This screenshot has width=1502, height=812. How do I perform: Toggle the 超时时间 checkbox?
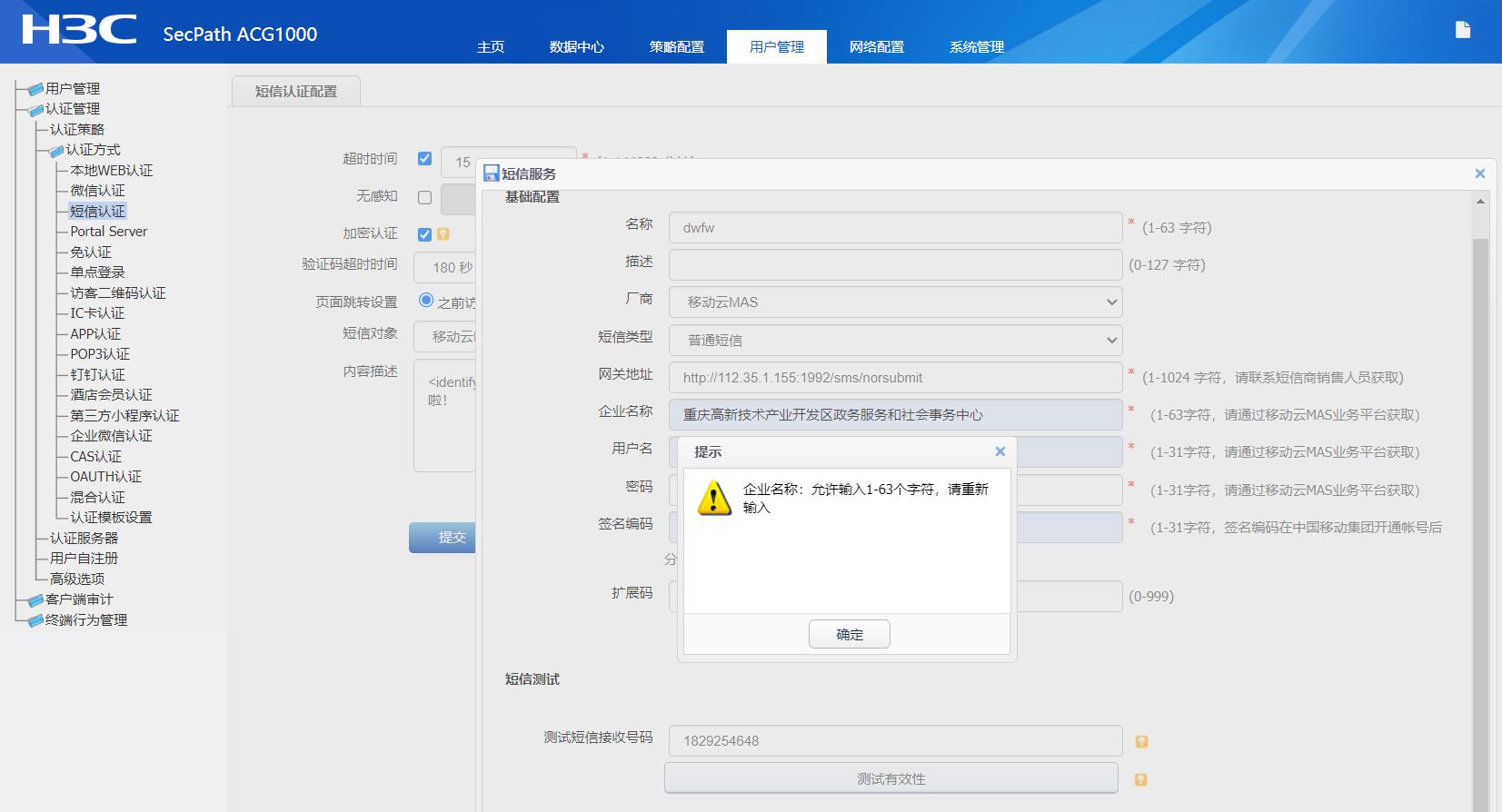[424, 159]
